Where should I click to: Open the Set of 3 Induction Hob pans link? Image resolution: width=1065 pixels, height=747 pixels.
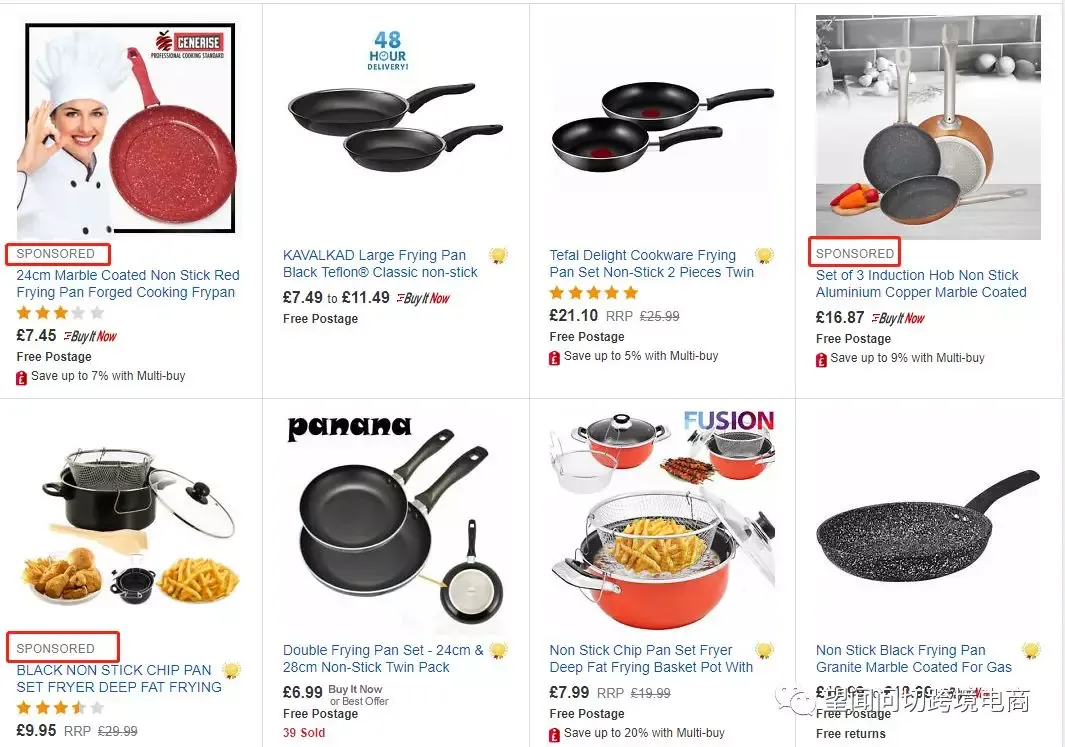coord(921,284)
